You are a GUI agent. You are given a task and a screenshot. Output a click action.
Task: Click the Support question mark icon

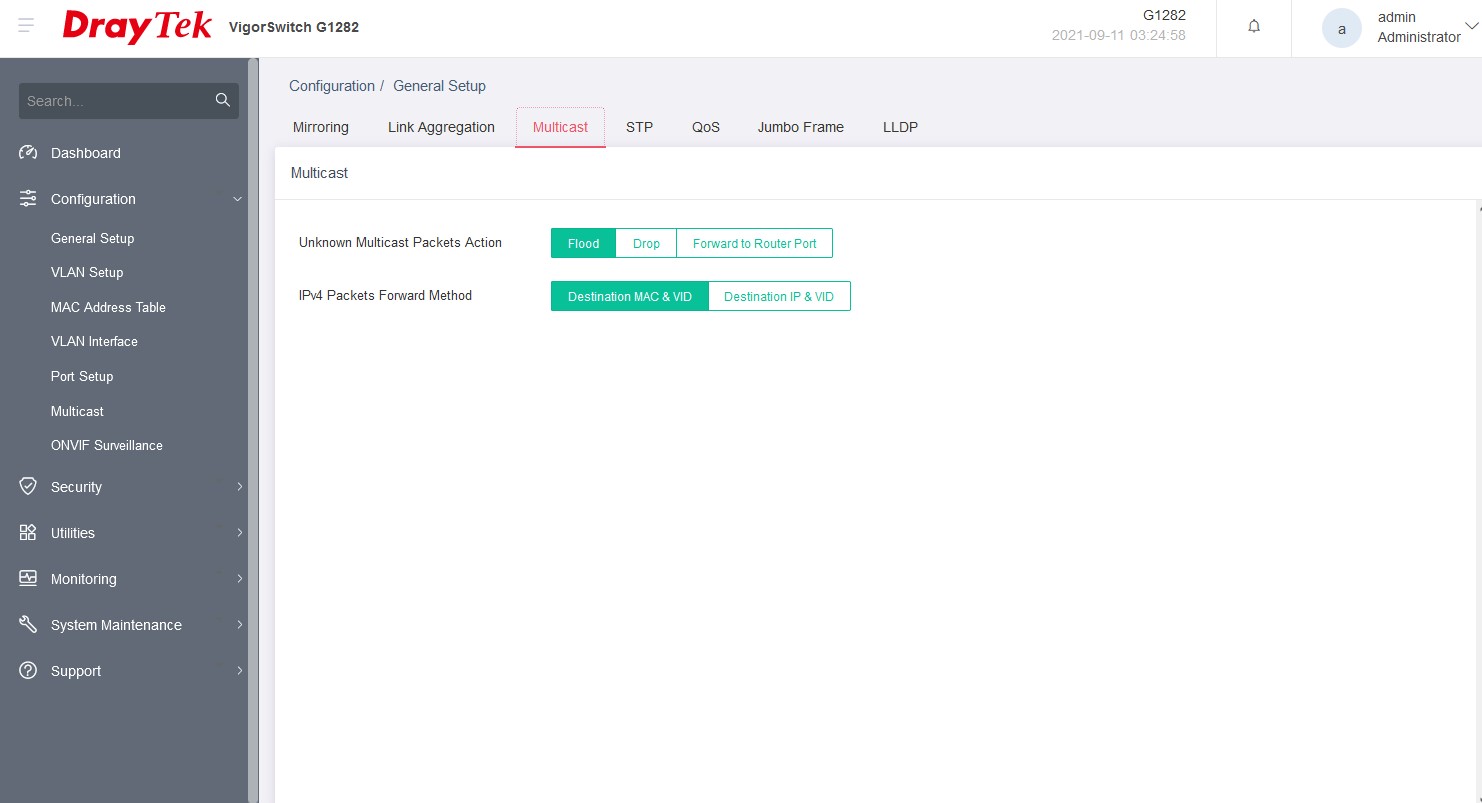pyautogui.click(x=28, y=671)
